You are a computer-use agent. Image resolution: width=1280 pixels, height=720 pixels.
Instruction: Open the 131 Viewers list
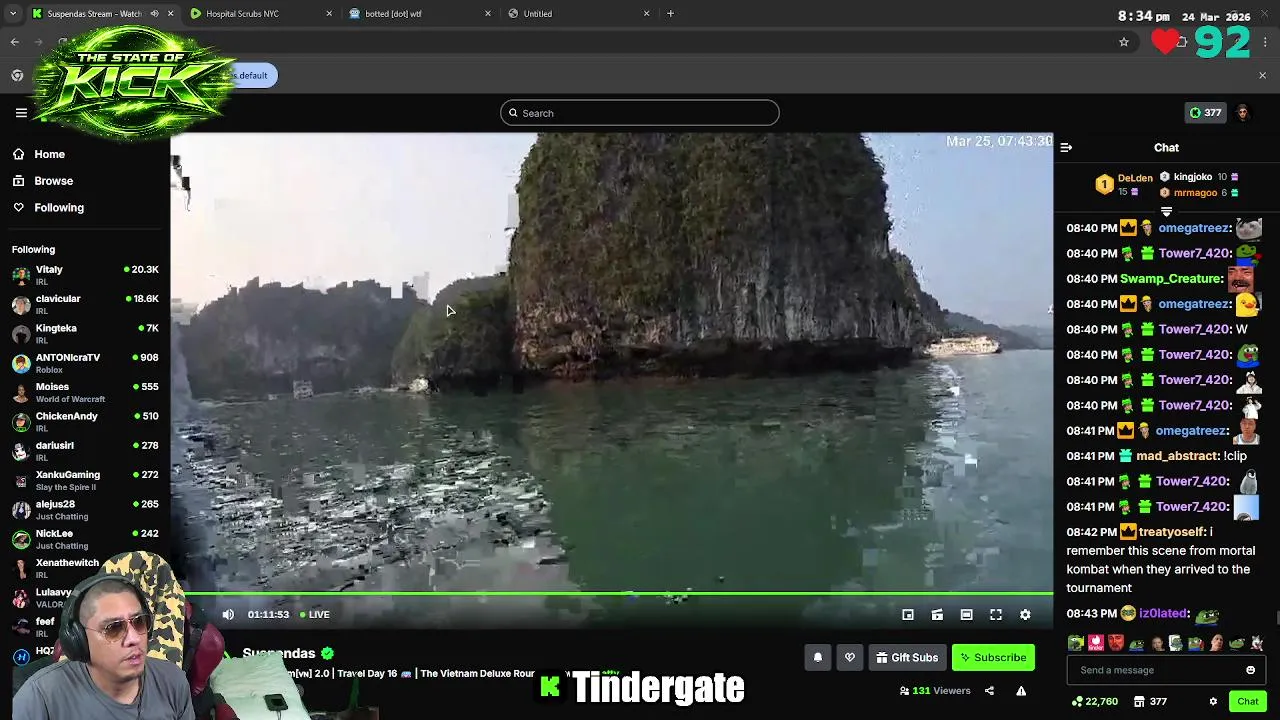point(935,691)
